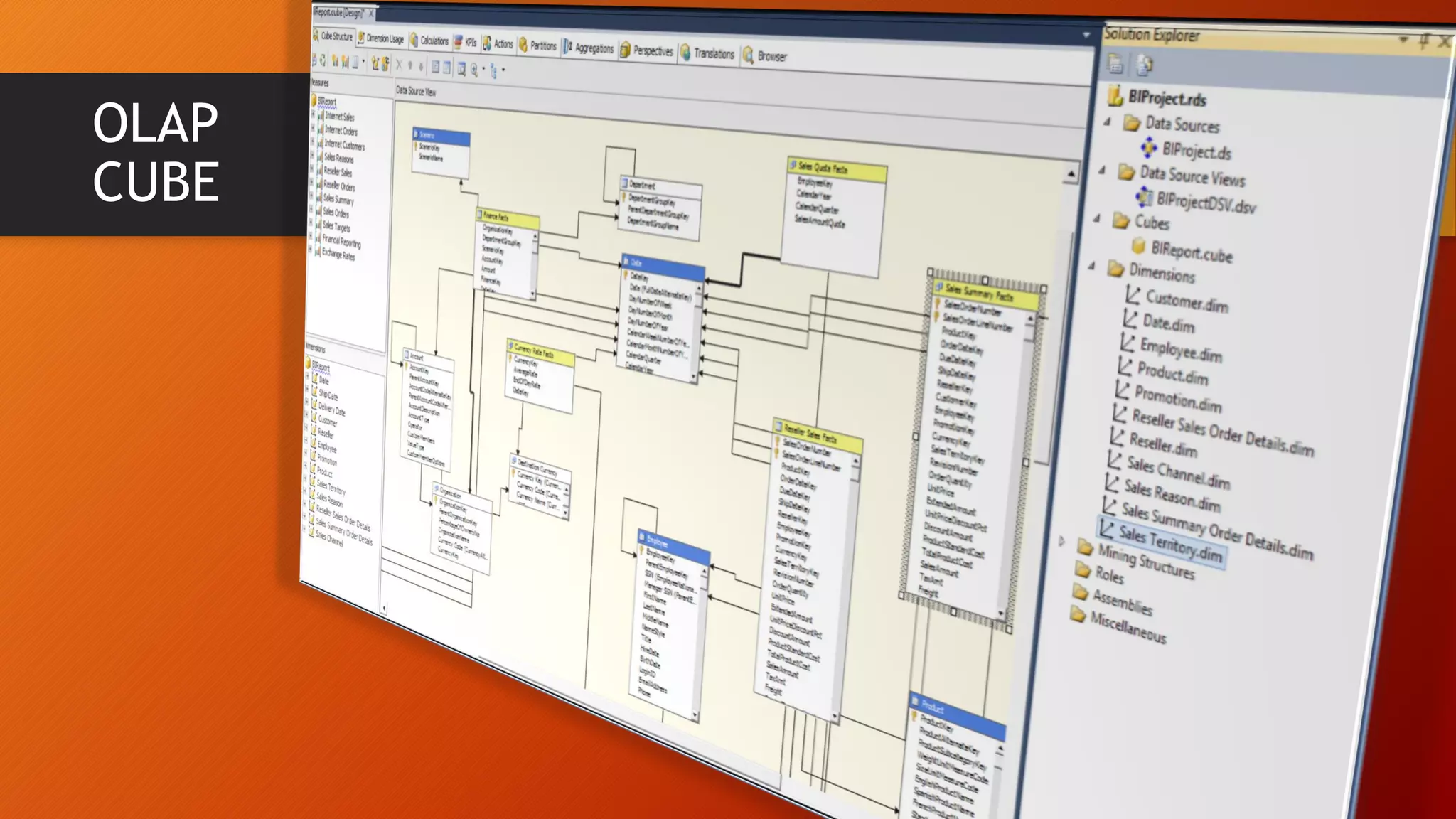Click the zoom magnifier toolbar icon
Viewport: 1456px width, 819px height.
[474, 69]
